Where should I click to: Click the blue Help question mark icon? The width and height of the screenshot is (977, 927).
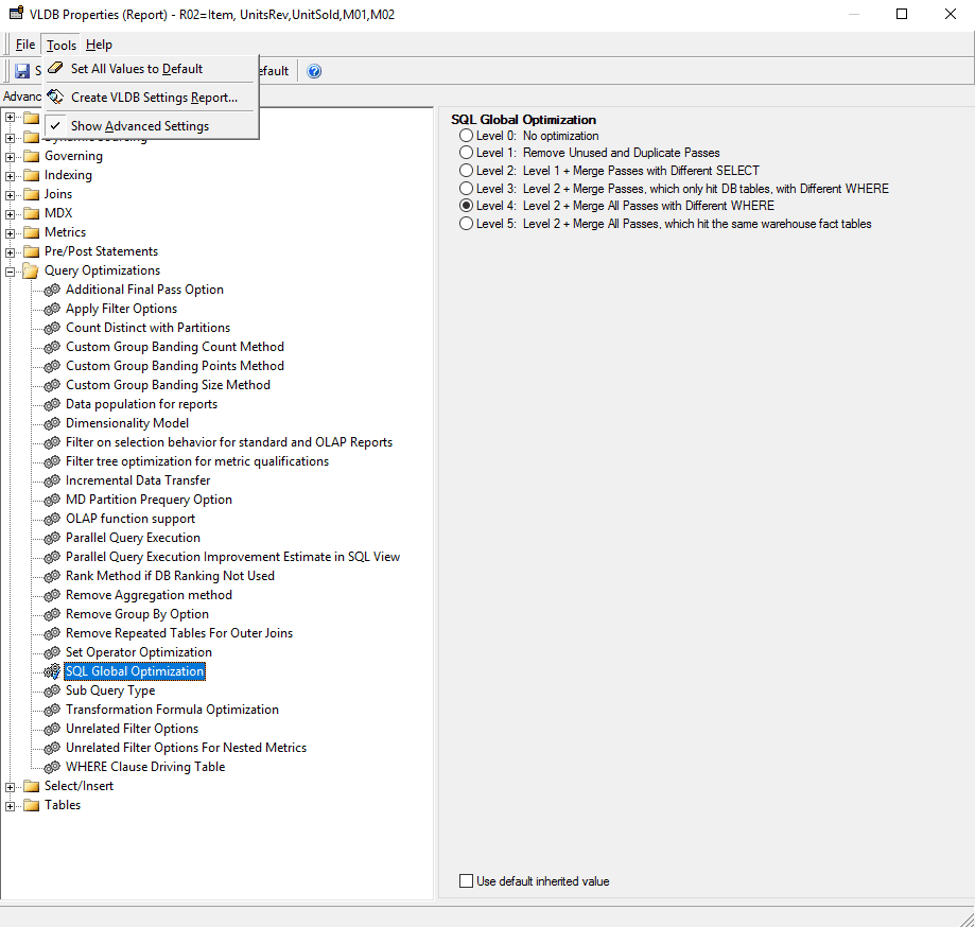314,72
